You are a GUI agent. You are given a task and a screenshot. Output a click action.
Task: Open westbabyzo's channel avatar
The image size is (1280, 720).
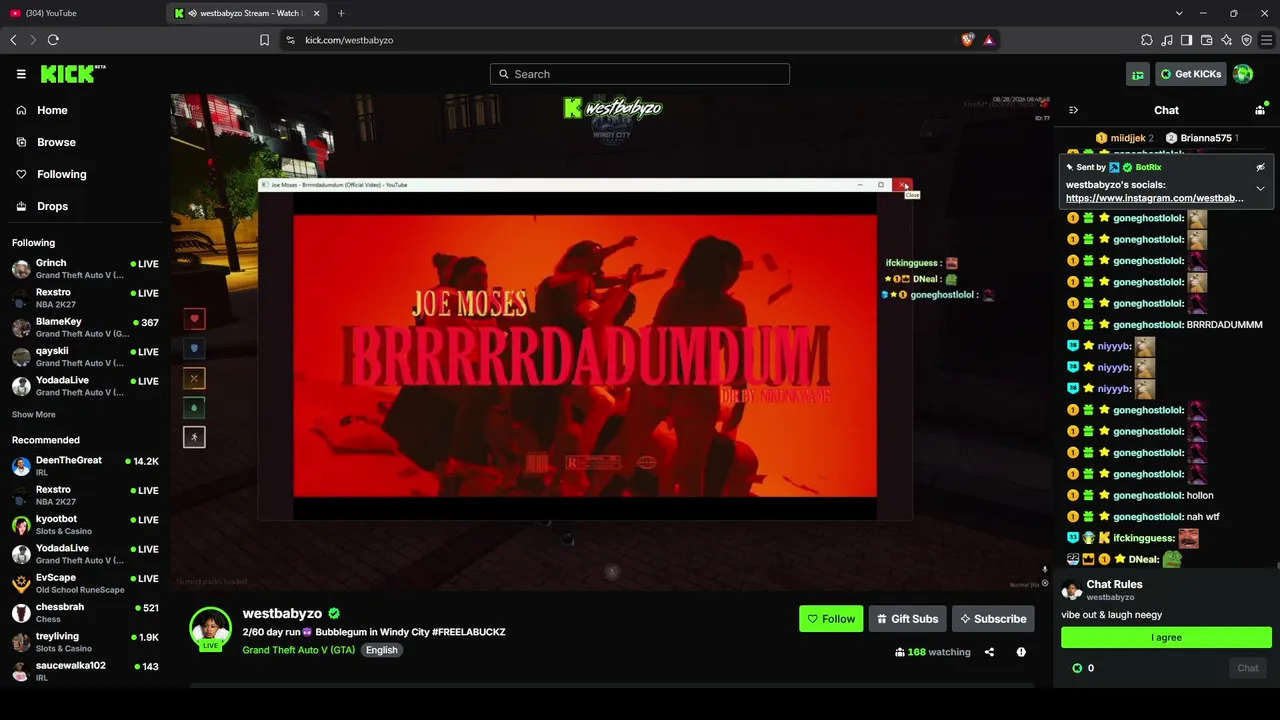(x=211, y=628)
